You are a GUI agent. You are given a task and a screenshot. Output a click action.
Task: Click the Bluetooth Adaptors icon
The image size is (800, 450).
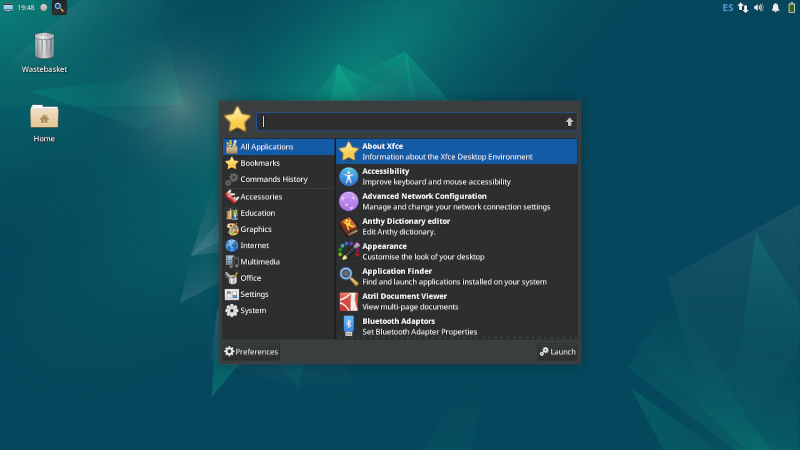tap(348, 326)
